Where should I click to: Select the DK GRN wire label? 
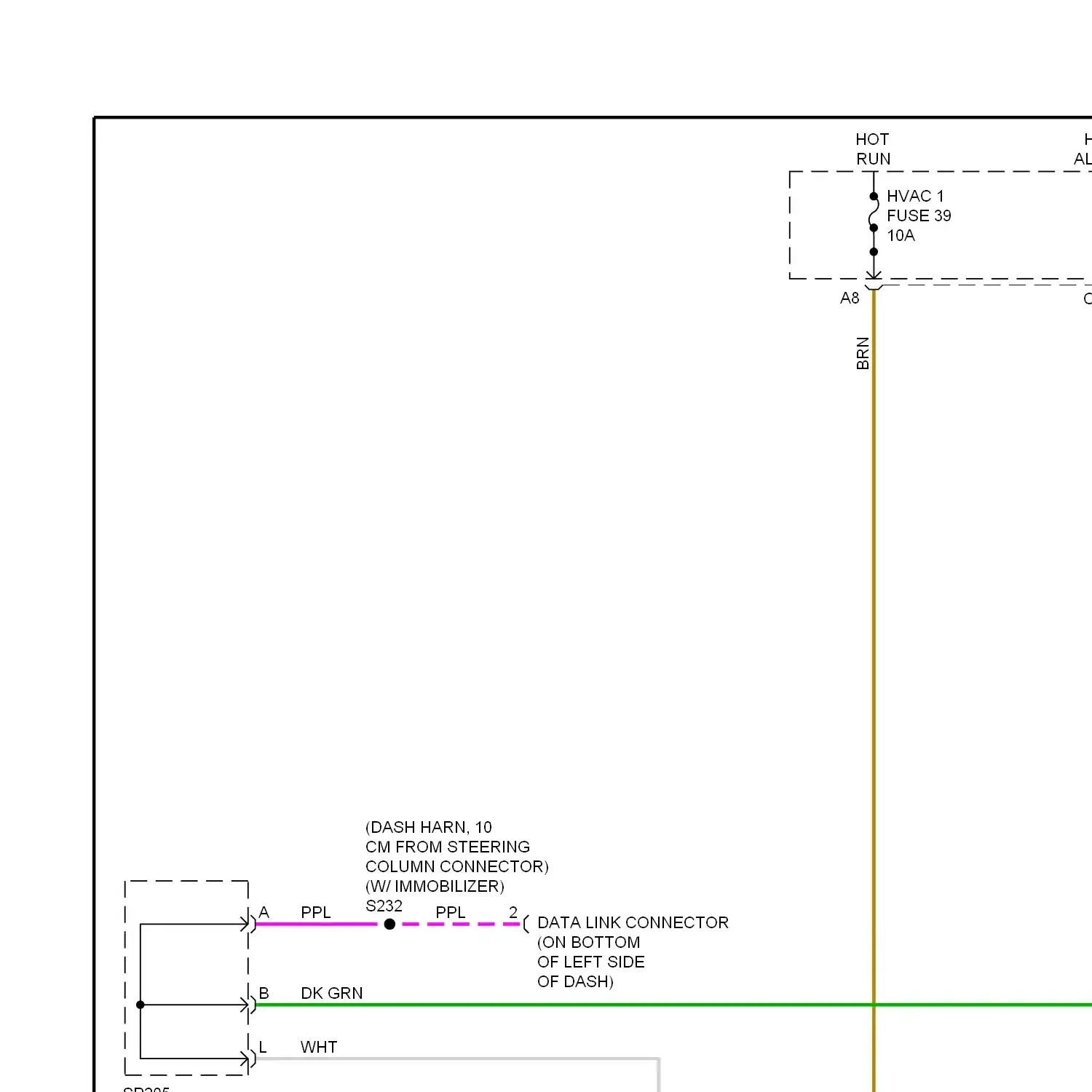pyautogui.click(x=332, y=993)
